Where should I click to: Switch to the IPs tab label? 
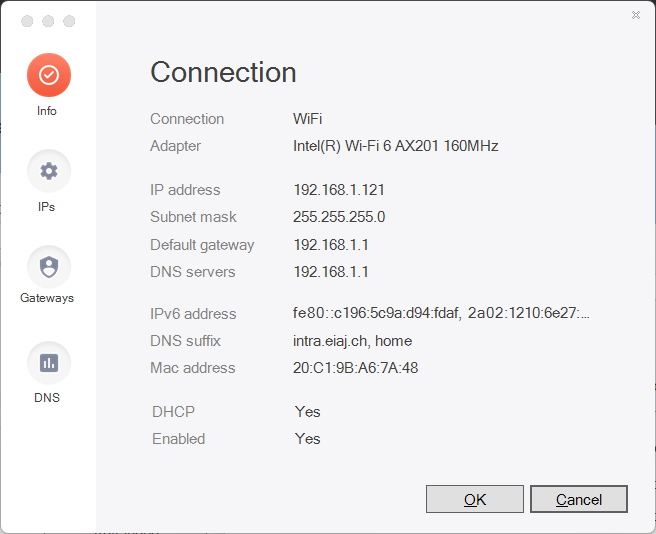coord(47,207)
